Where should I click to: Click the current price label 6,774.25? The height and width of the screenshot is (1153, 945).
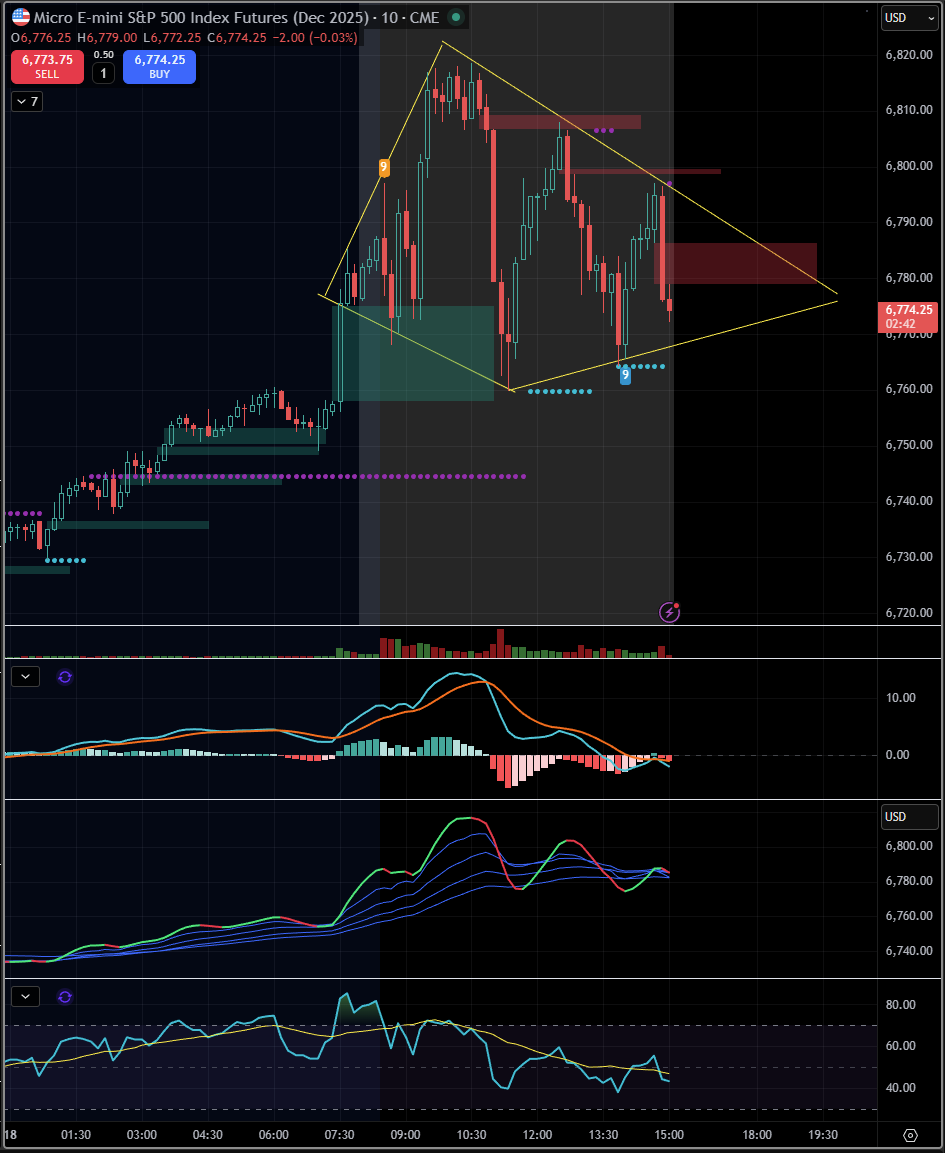pyautogui.click(x=908, y=316)
